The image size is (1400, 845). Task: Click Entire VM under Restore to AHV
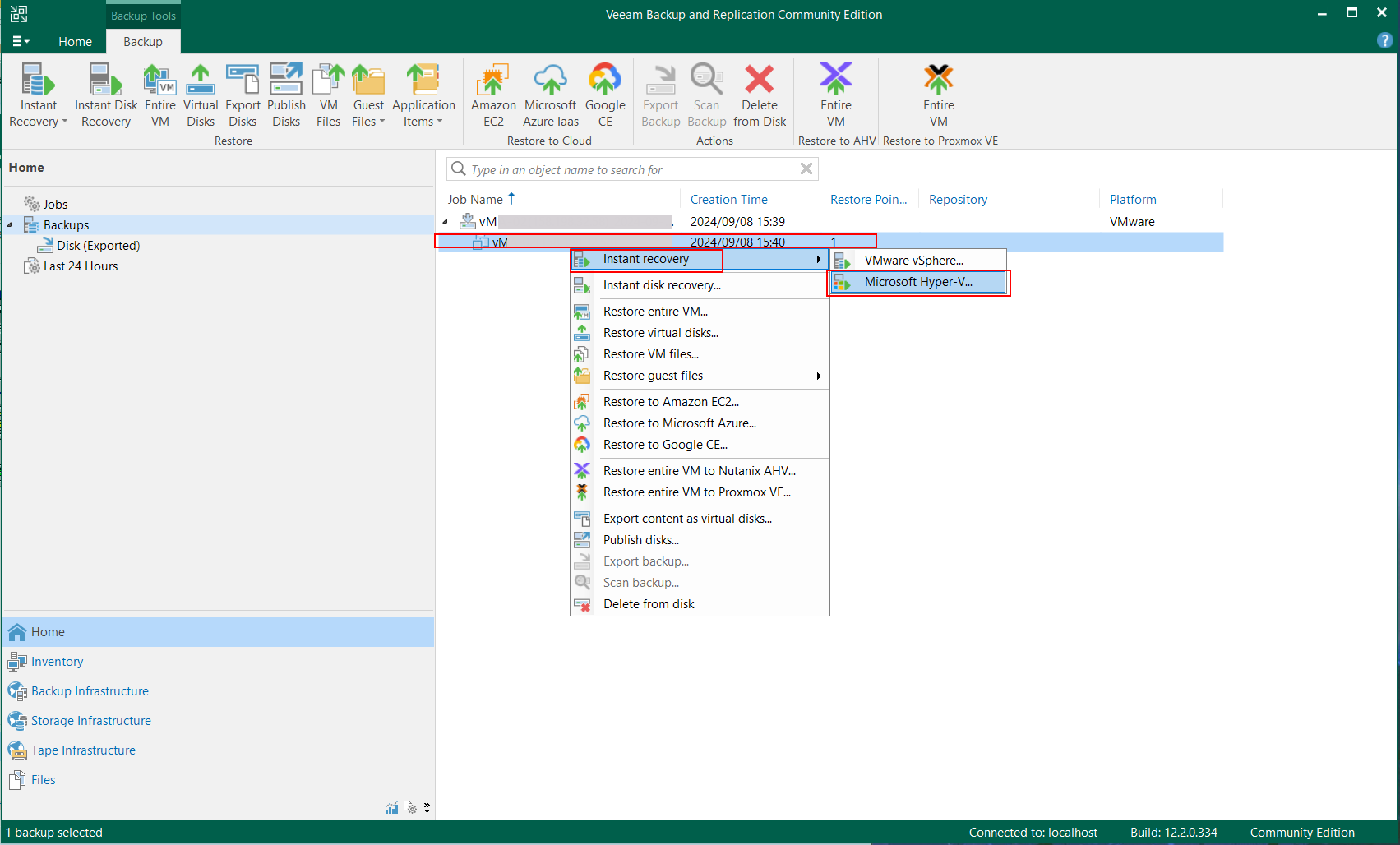coord(836,96)
